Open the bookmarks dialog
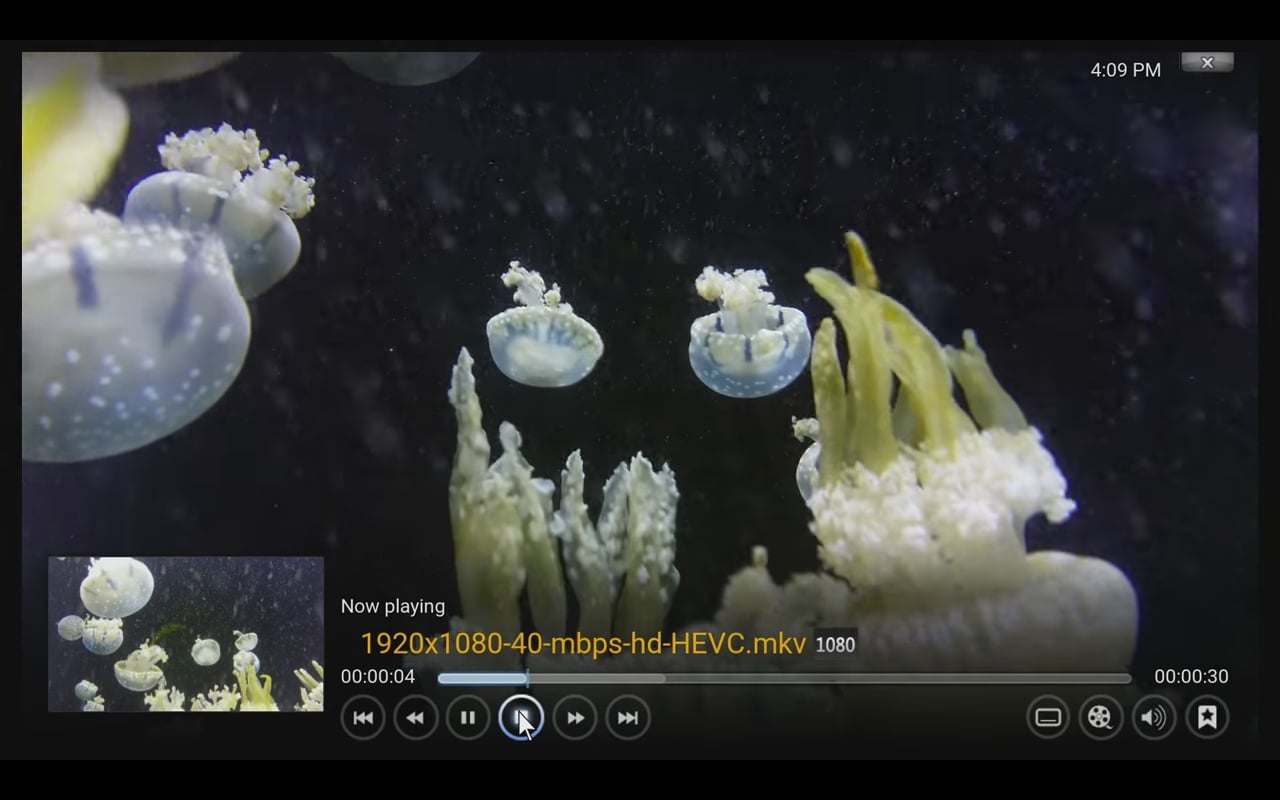 [1207, 717]
